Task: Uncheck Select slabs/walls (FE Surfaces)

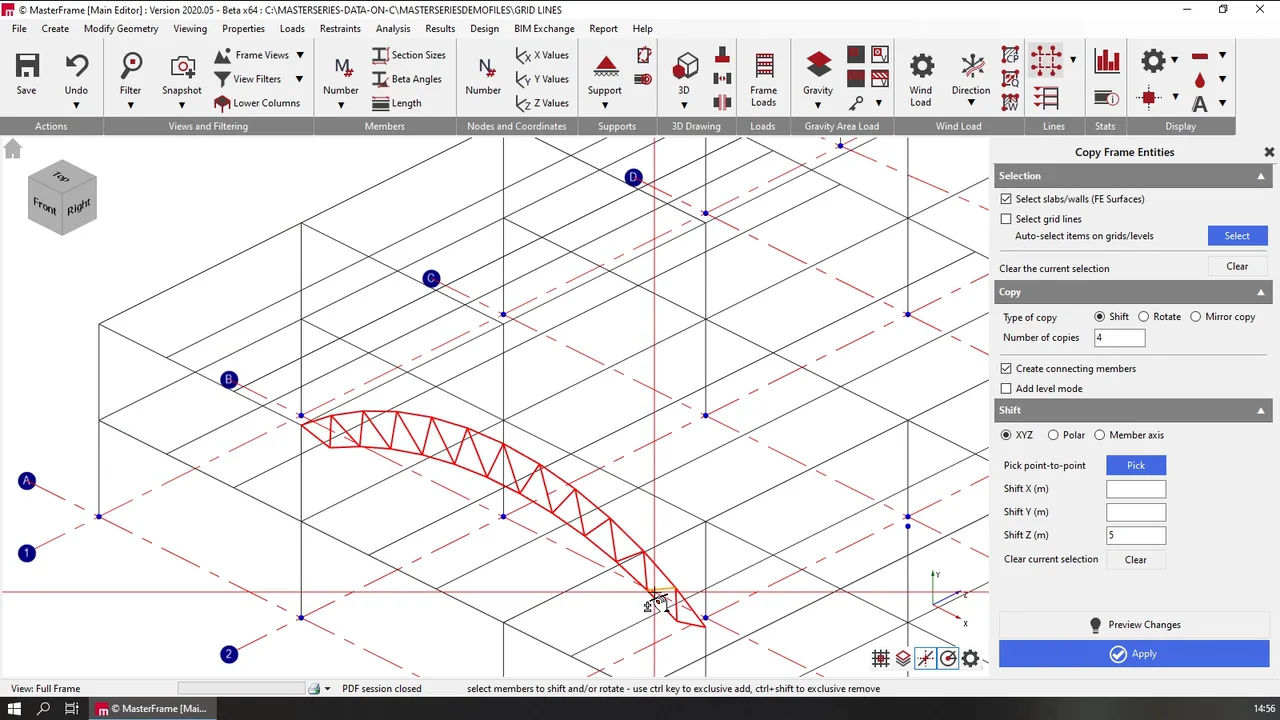Action: click(x=1006, y=199)
